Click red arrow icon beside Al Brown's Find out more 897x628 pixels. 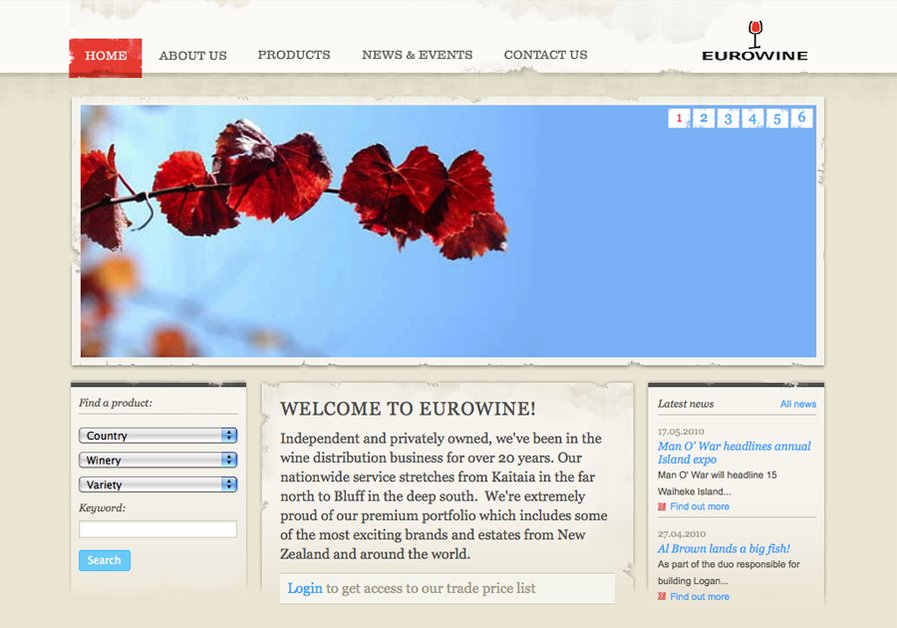pos(660,596)
